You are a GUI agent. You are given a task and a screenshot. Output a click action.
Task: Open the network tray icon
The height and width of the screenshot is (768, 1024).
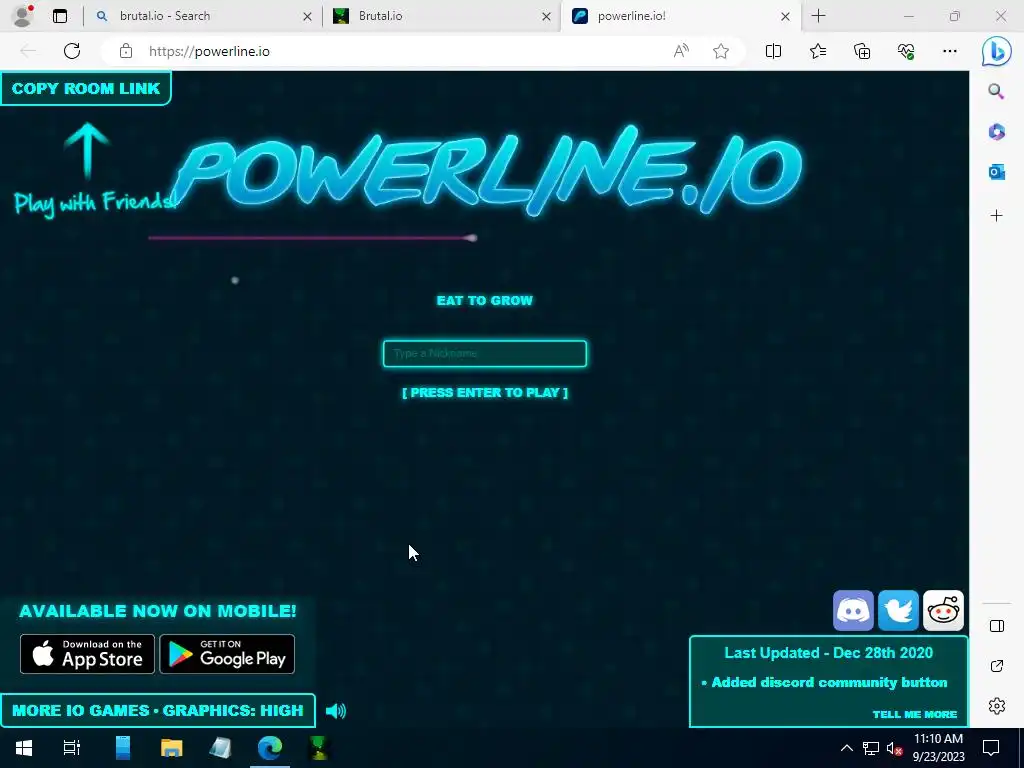coord(871,748)
